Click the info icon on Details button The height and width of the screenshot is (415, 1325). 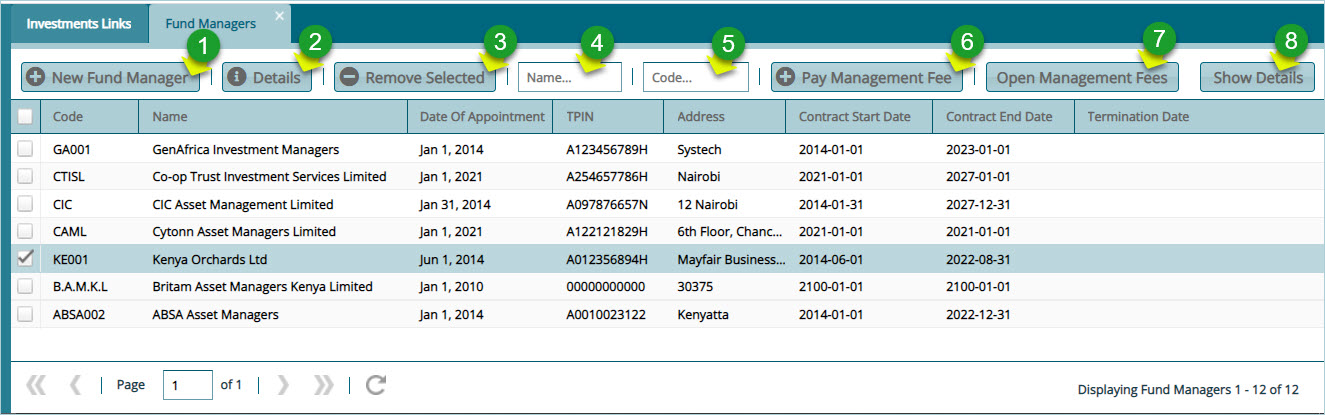click(238, 77)
